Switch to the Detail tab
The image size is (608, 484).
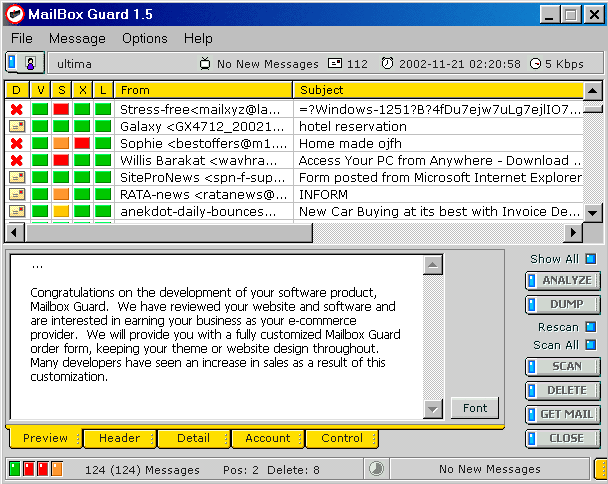point(193,438)
